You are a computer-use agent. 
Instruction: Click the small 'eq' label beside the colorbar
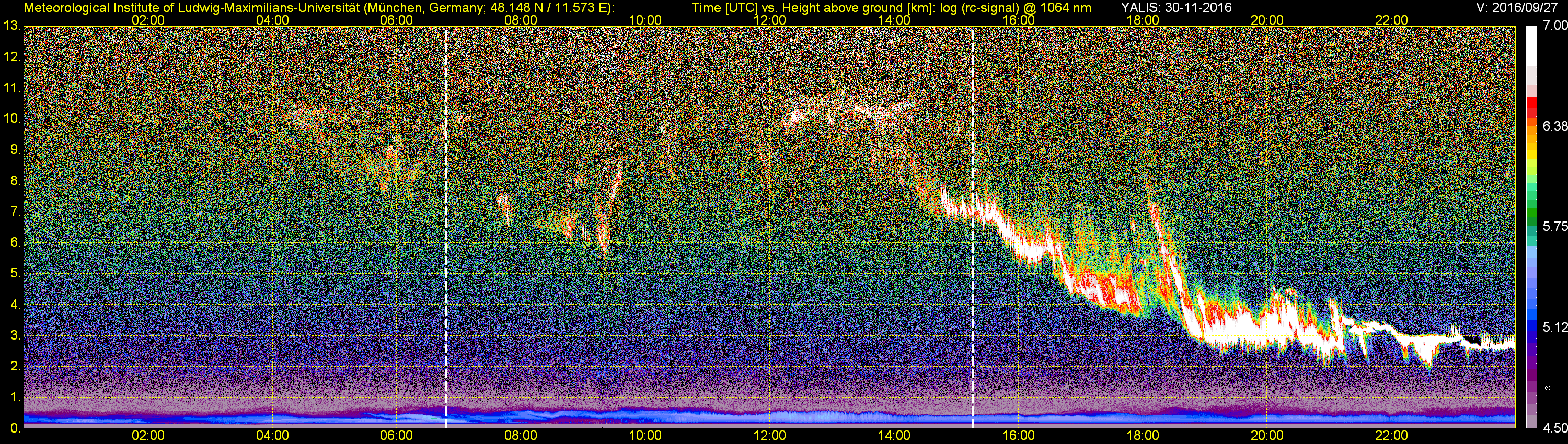(x=1548, y=388)
